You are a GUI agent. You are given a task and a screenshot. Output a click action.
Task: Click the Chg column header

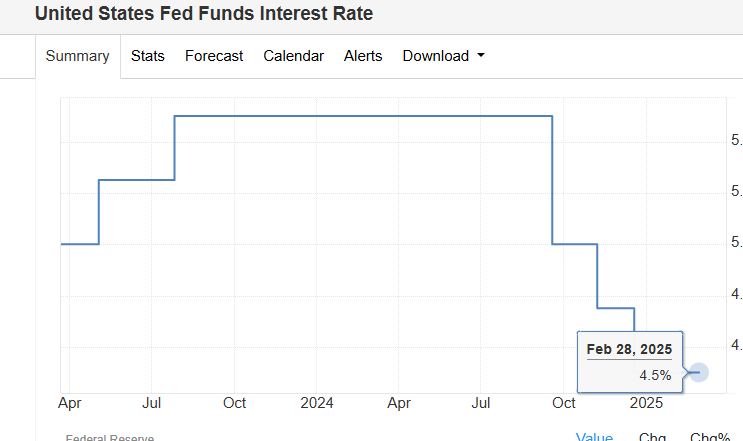652,437
